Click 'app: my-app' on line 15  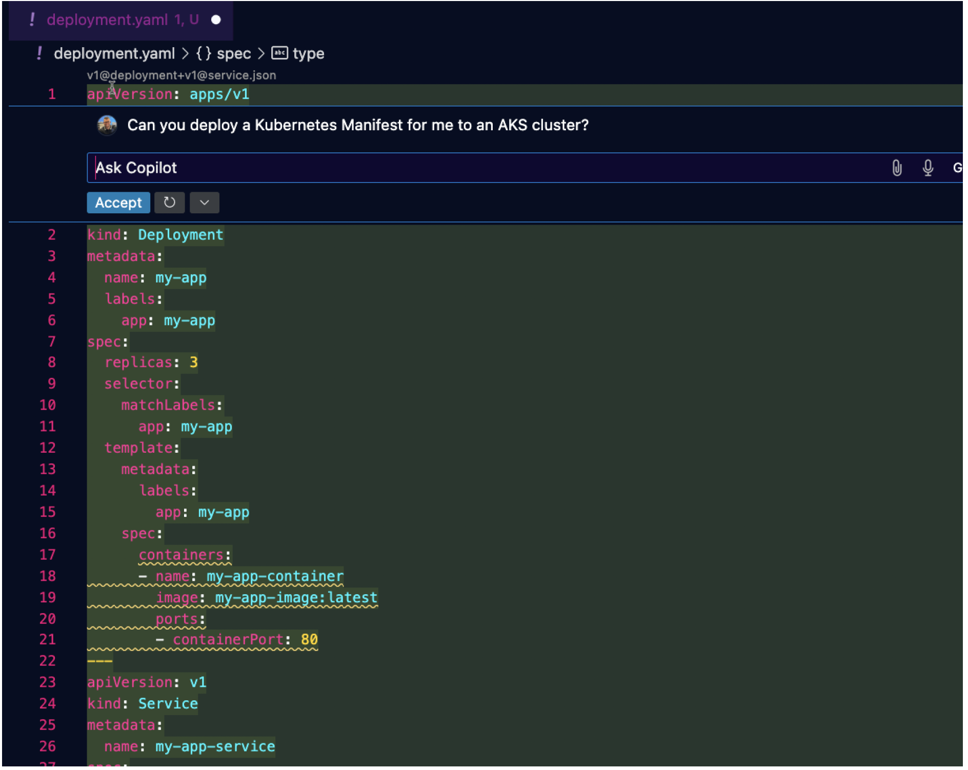202,513
